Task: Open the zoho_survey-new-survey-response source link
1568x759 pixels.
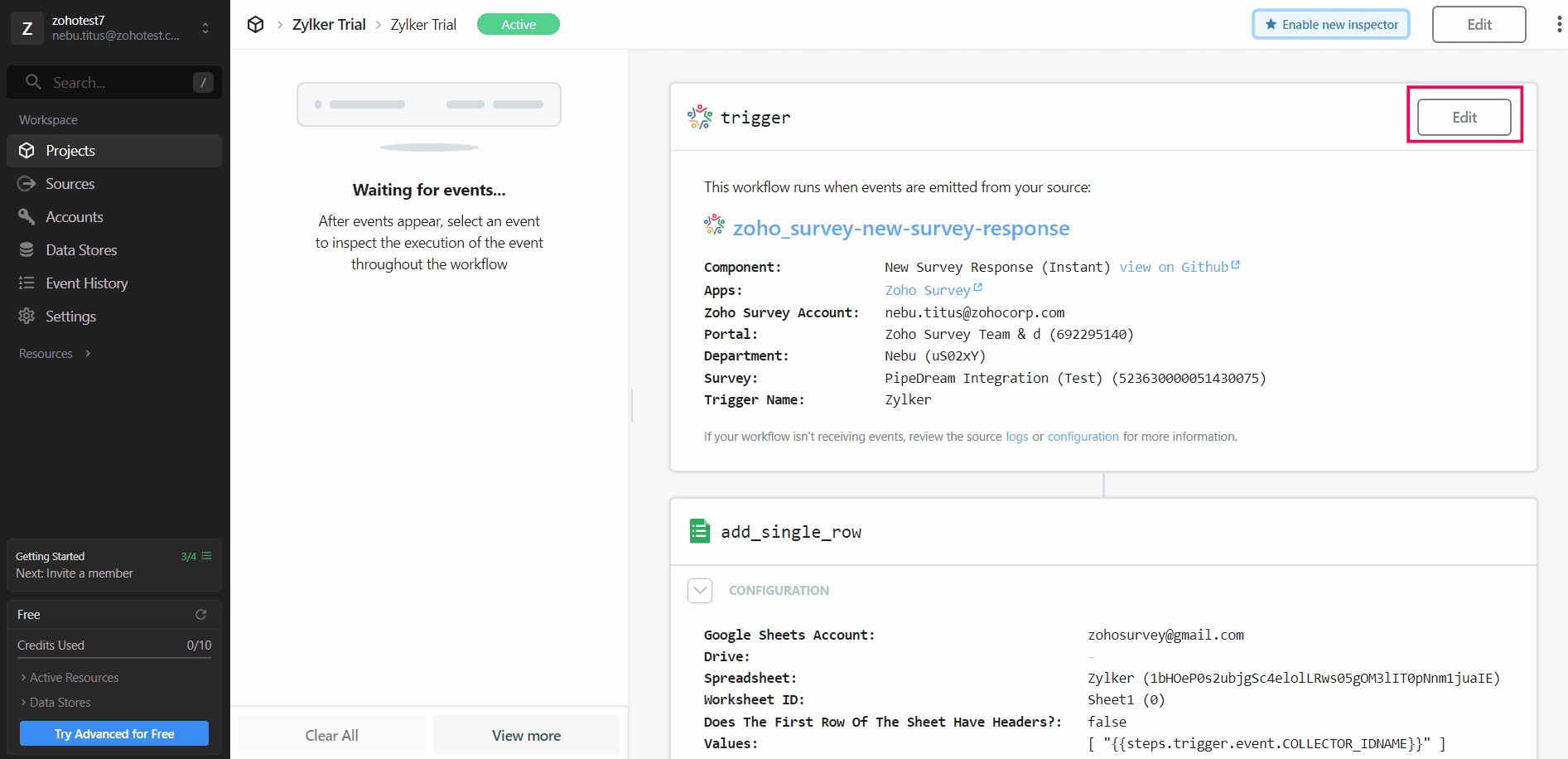Action: pyautogui.click(x=901, y=228)
